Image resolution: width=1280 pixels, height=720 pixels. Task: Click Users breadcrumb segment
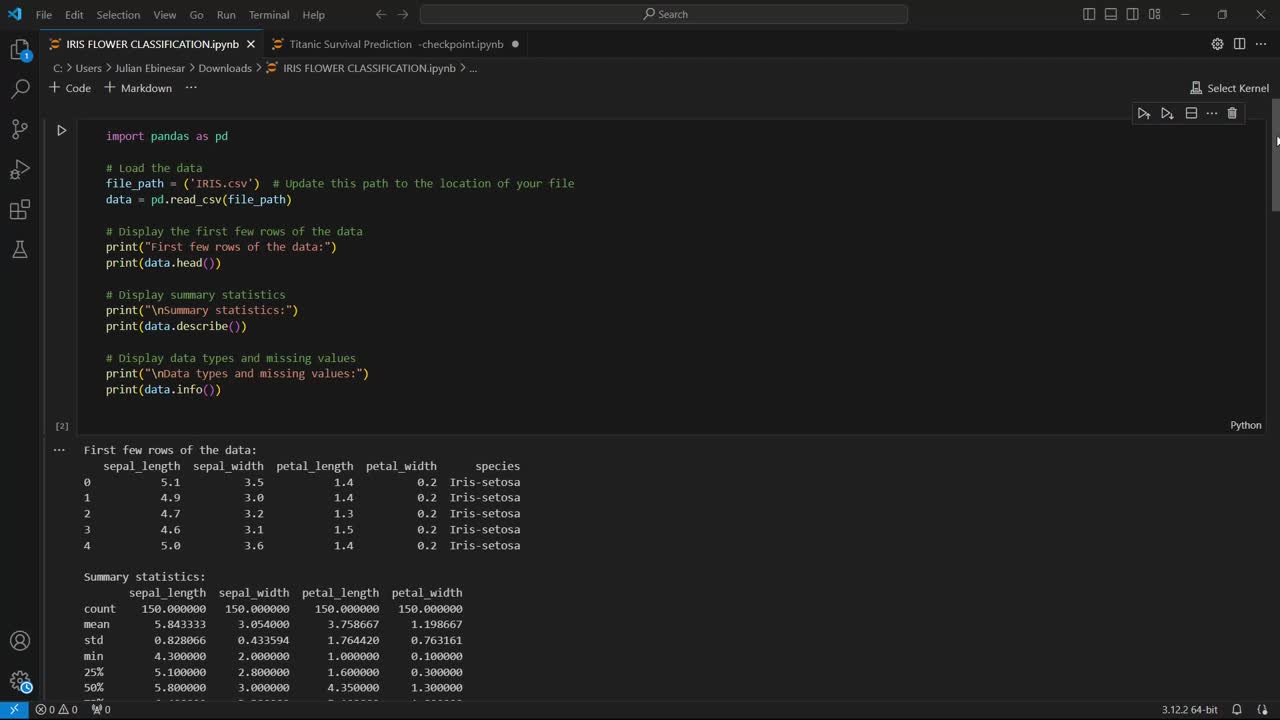88,68
